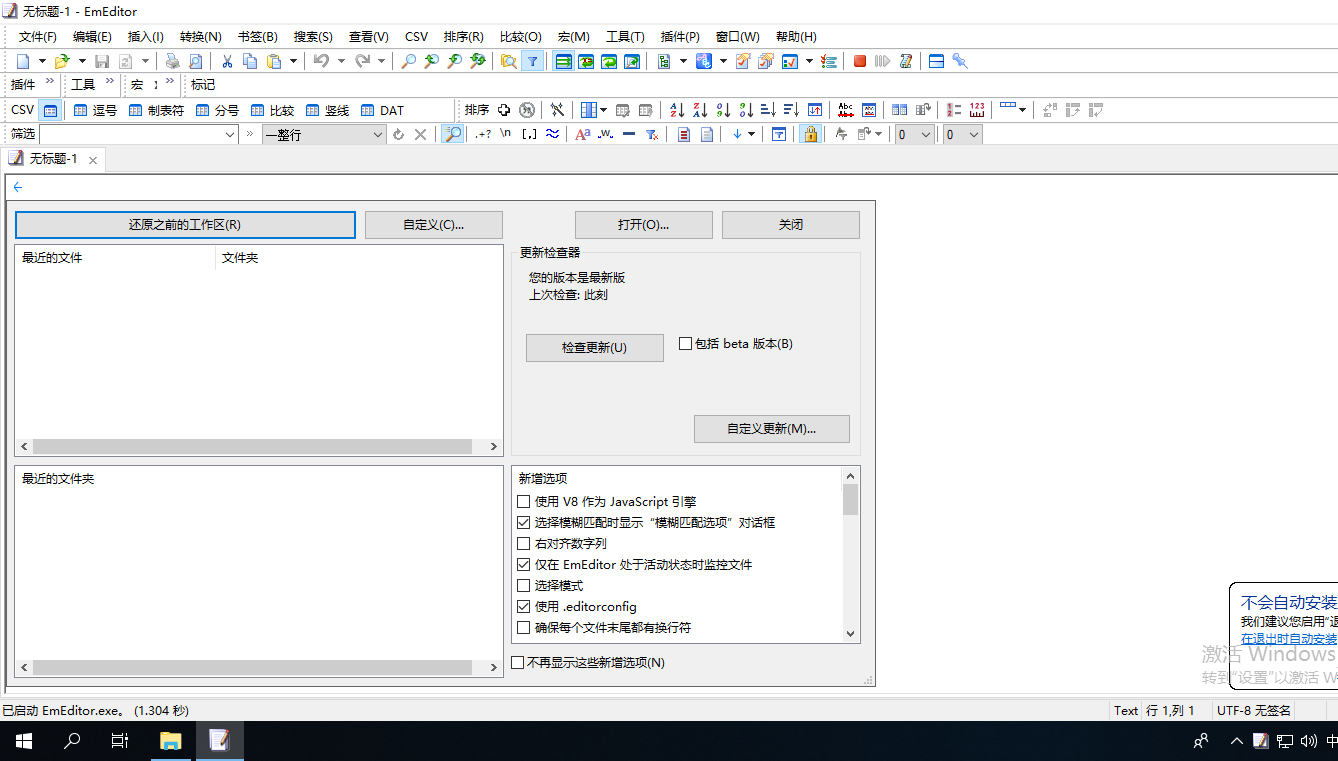
Task: Click the filter abort X icon
Action: click(420, 134)
